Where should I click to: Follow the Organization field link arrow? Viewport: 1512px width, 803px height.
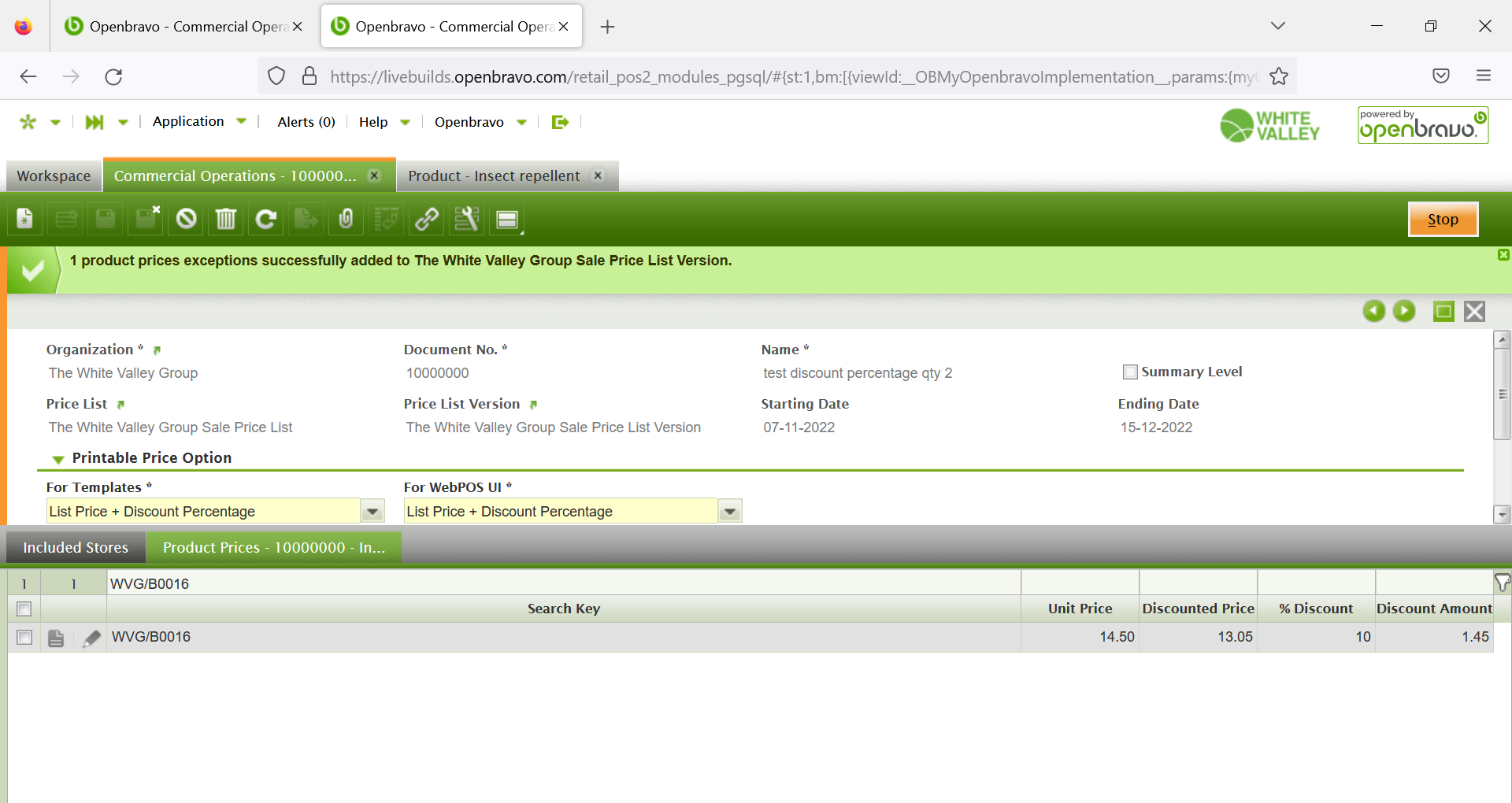[x=157, y=350]
